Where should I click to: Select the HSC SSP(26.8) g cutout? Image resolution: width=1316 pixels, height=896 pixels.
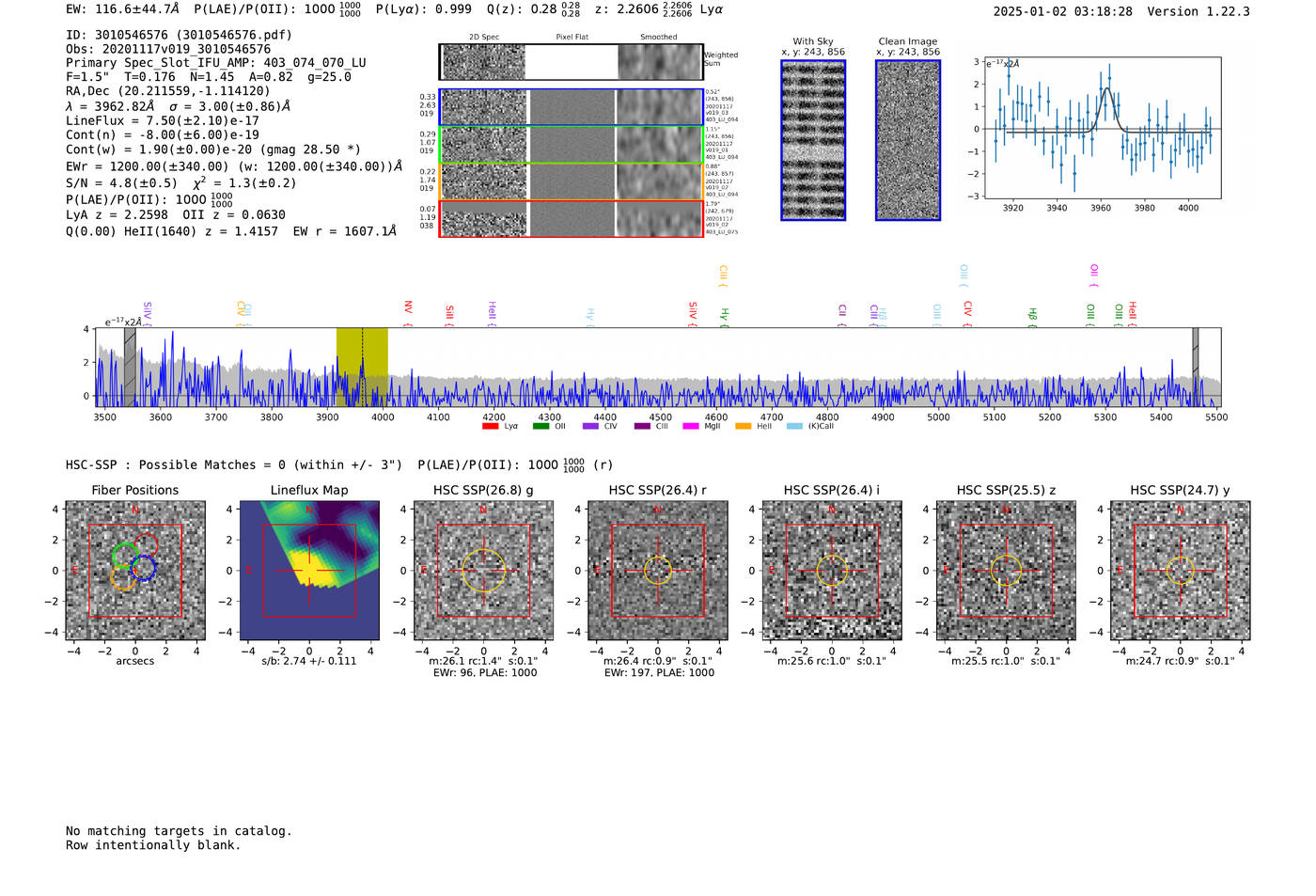(483, 571)
